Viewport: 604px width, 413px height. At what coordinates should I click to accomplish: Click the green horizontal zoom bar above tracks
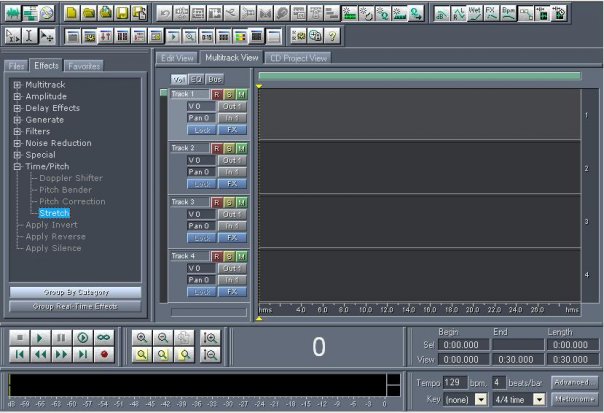coord(419,76)
